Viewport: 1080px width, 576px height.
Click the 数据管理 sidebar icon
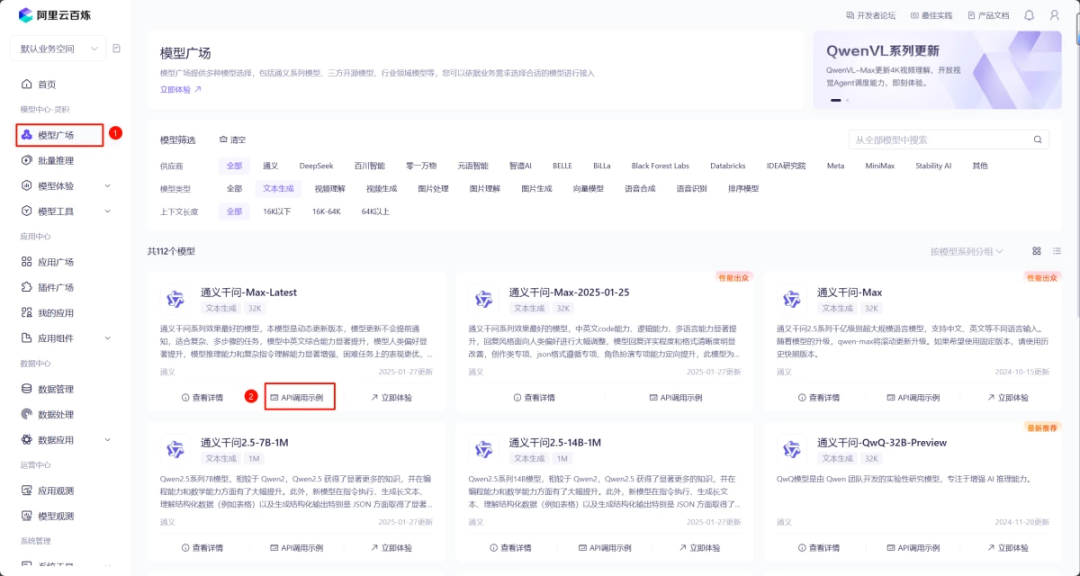pos(27,389)
